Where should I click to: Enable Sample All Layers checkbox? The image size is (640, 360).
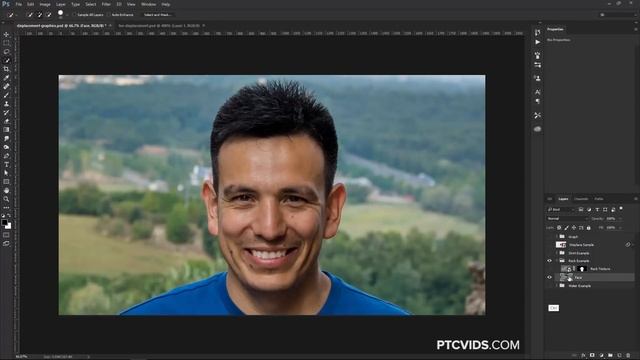point(74,15)
